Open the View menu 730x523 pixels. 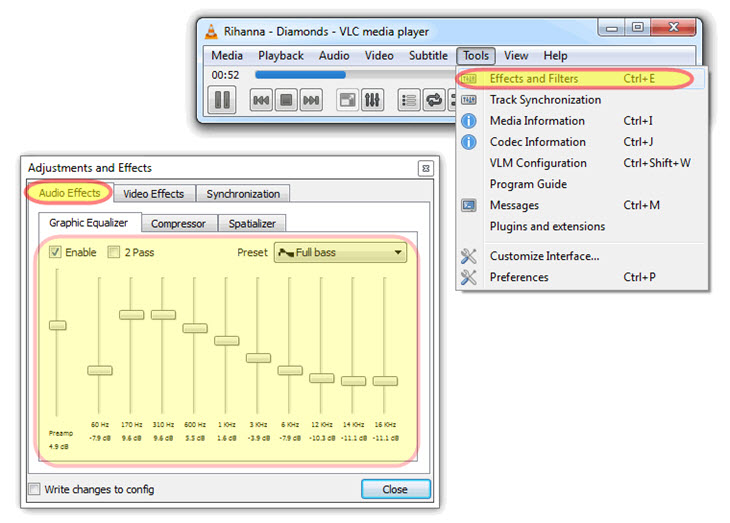[516, 55]
